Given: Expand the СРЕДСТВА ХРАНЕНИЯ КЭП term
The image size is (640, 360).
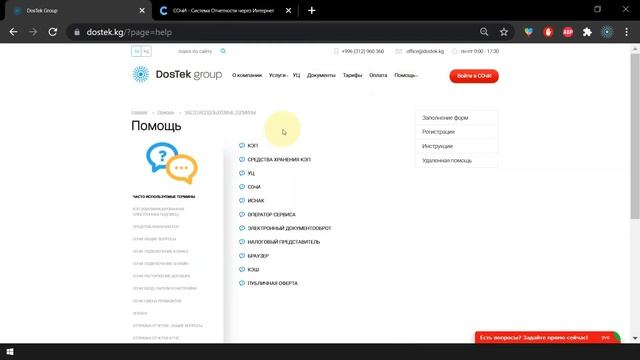Looking at the screenshot, I should [x=279, y=159].
